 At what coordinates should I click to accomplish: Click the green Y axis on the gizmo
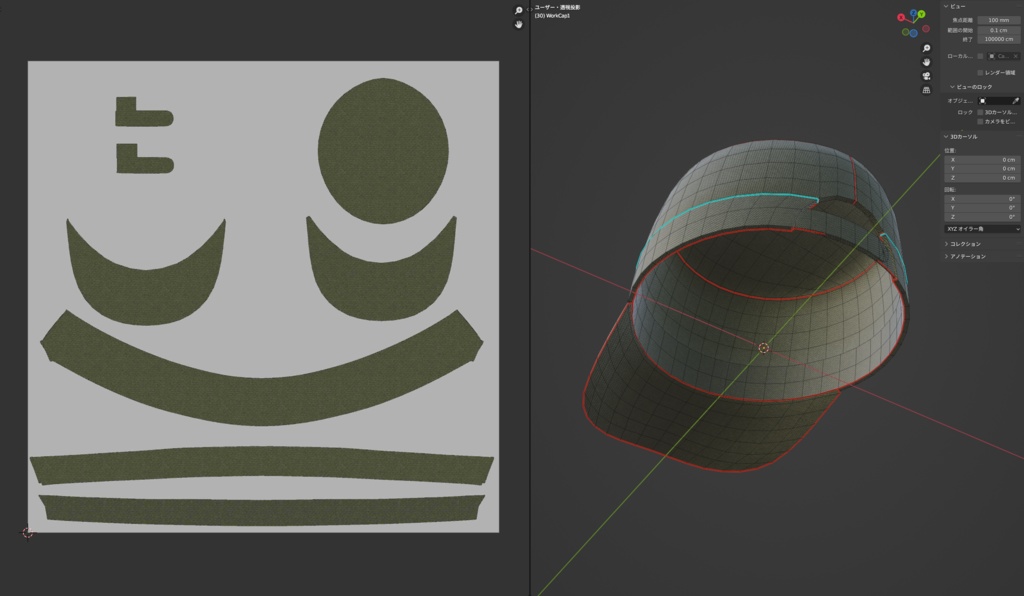click(x=921, y=14)
